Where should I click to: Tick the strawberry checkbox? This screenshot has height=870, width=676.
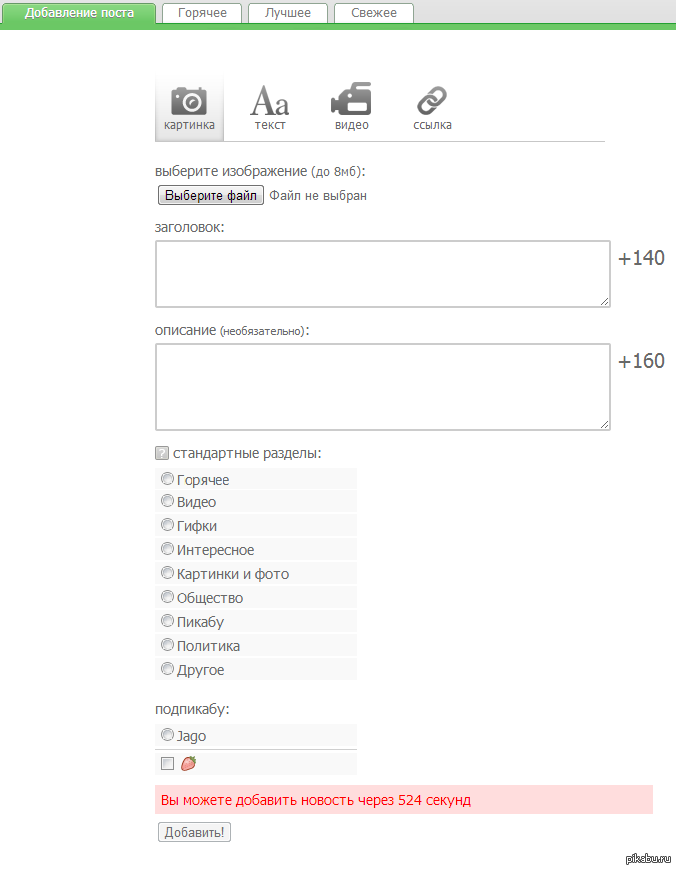point(167,764)
